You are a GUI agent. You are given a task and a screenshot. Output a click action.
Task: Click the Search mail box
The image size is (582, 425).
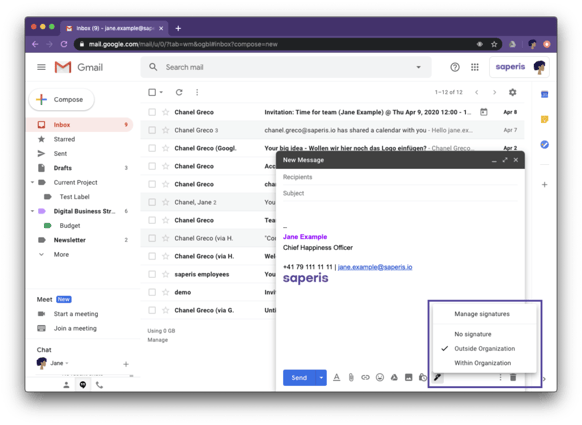(x=286, y=67)
